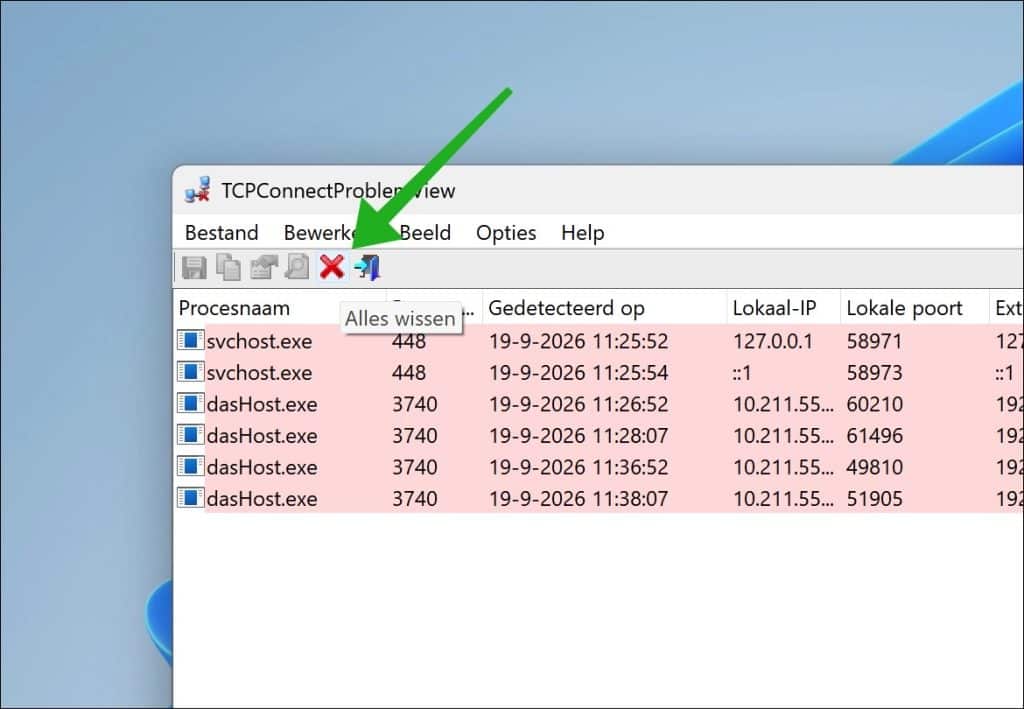Click the process icon of the 11:26:52 dasHost.exe row
The width and height of the screenshot is (1024, 709).
tap(190, 403)
